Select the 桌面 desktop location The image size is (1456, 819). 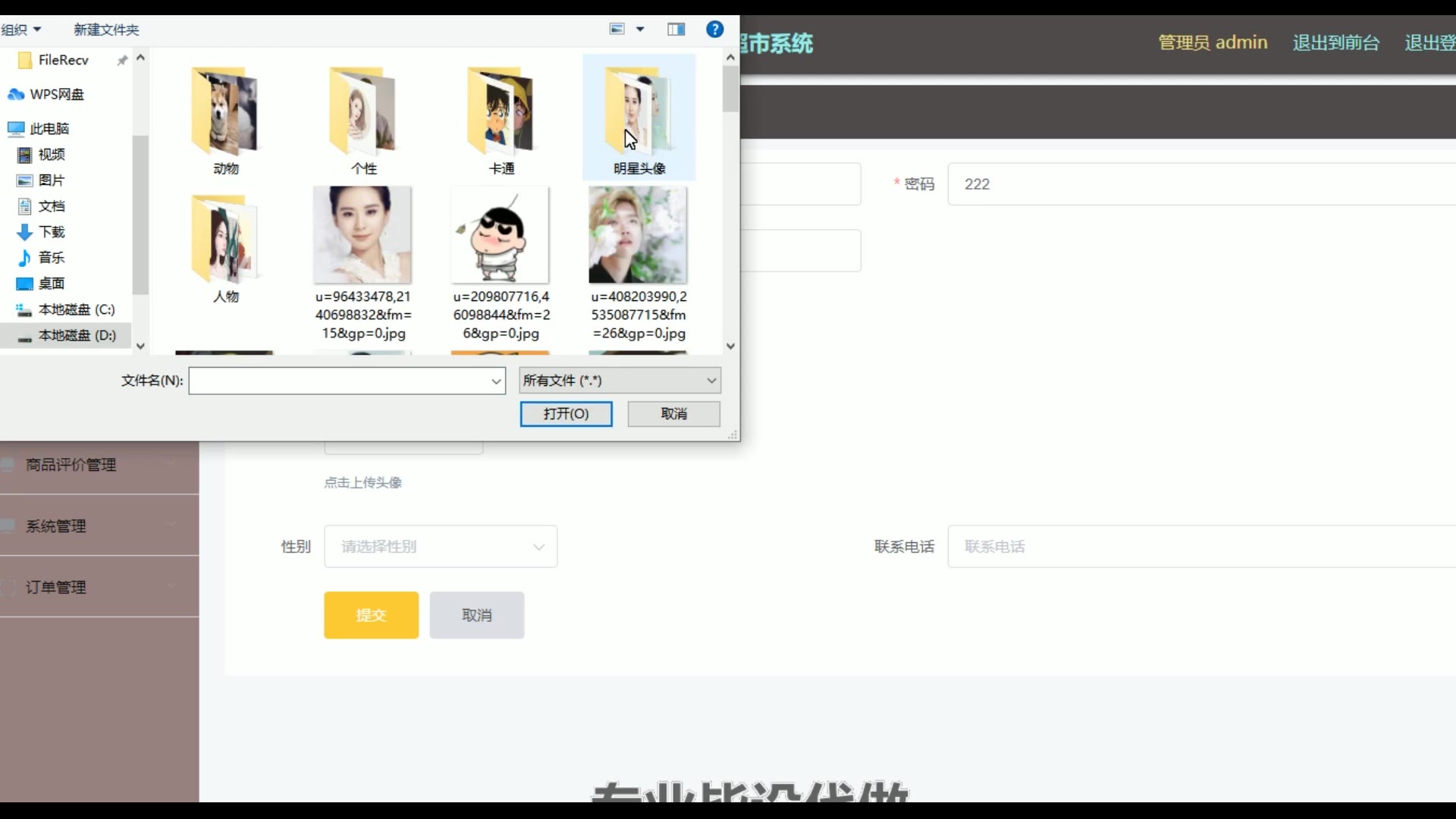(51, 284)
